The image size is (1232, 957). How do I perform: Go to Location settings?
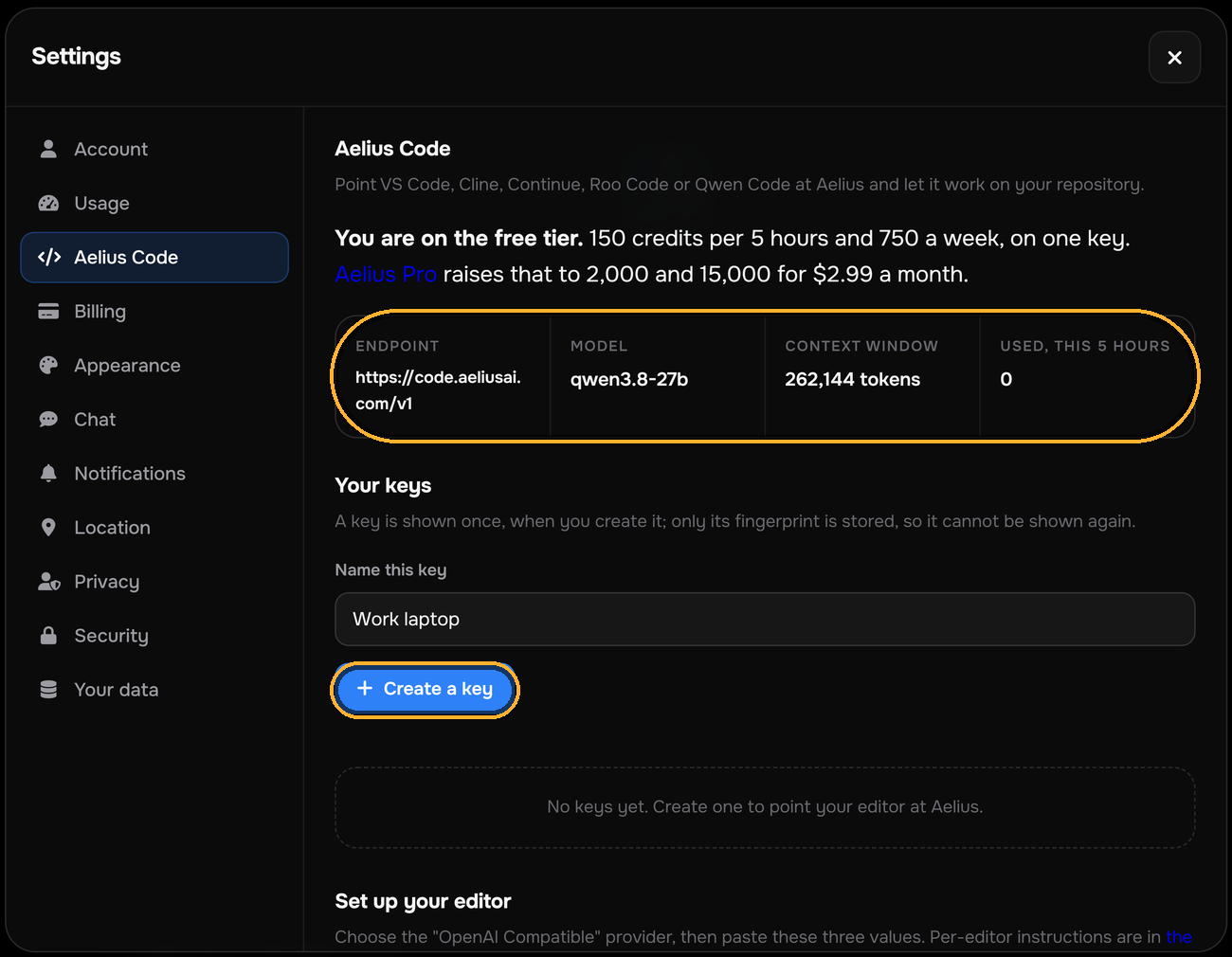pos(154,527)
